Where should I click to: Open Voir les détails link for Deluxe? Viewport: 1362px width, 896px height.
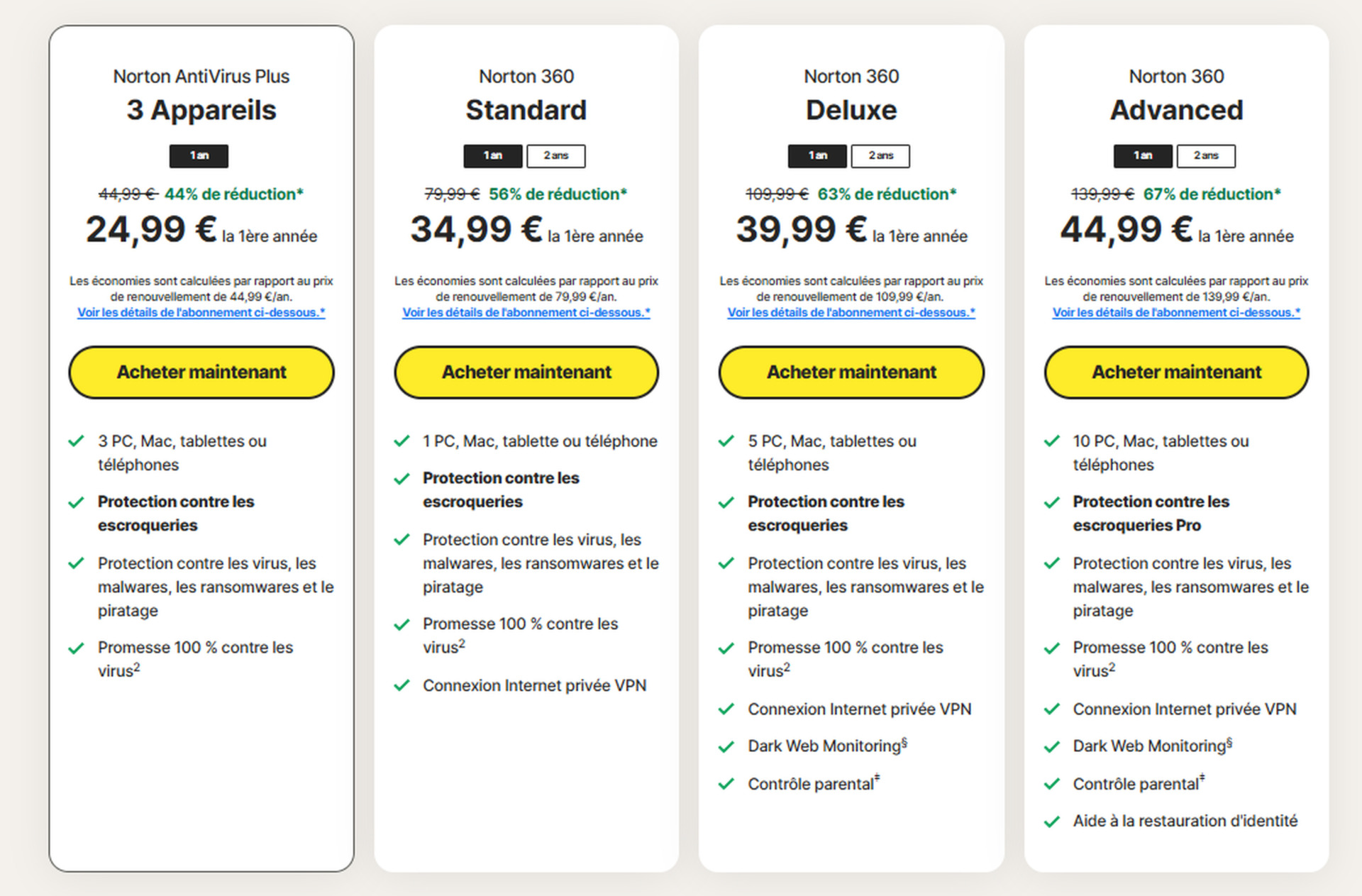[x=851, y=313]
